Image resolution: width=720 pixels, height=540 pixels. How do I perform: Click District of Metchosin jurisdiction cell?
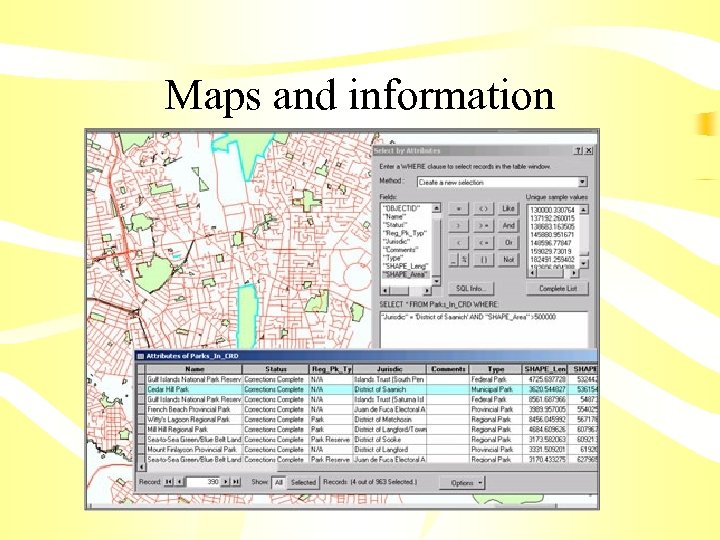389,419
